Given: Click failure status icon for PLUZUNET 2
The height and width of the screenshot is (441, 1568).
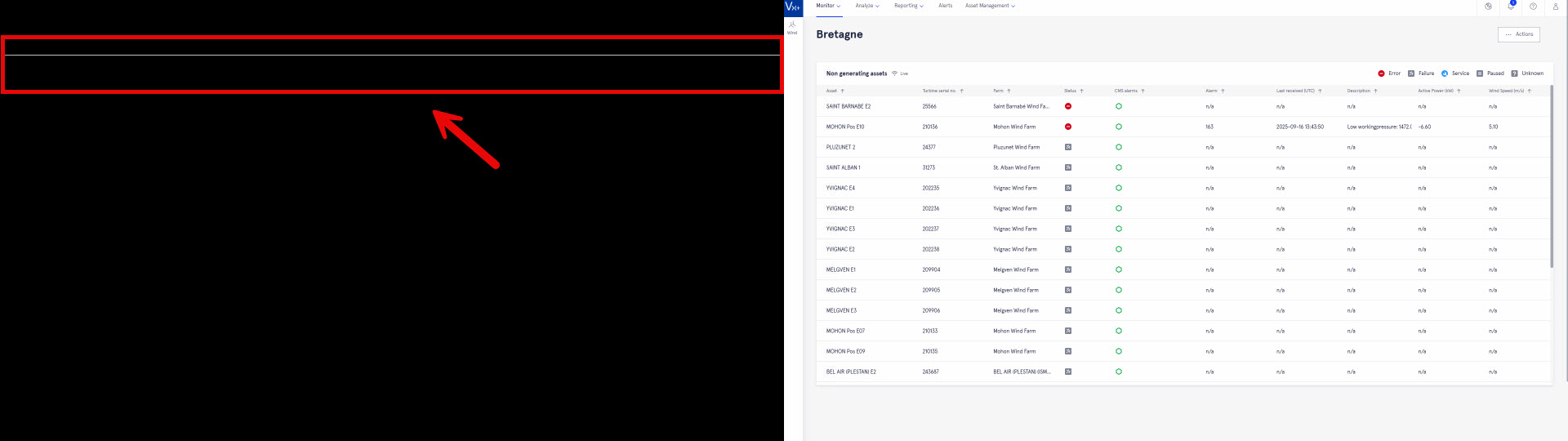Looking at the screenshot, I should pos(1067,147).
